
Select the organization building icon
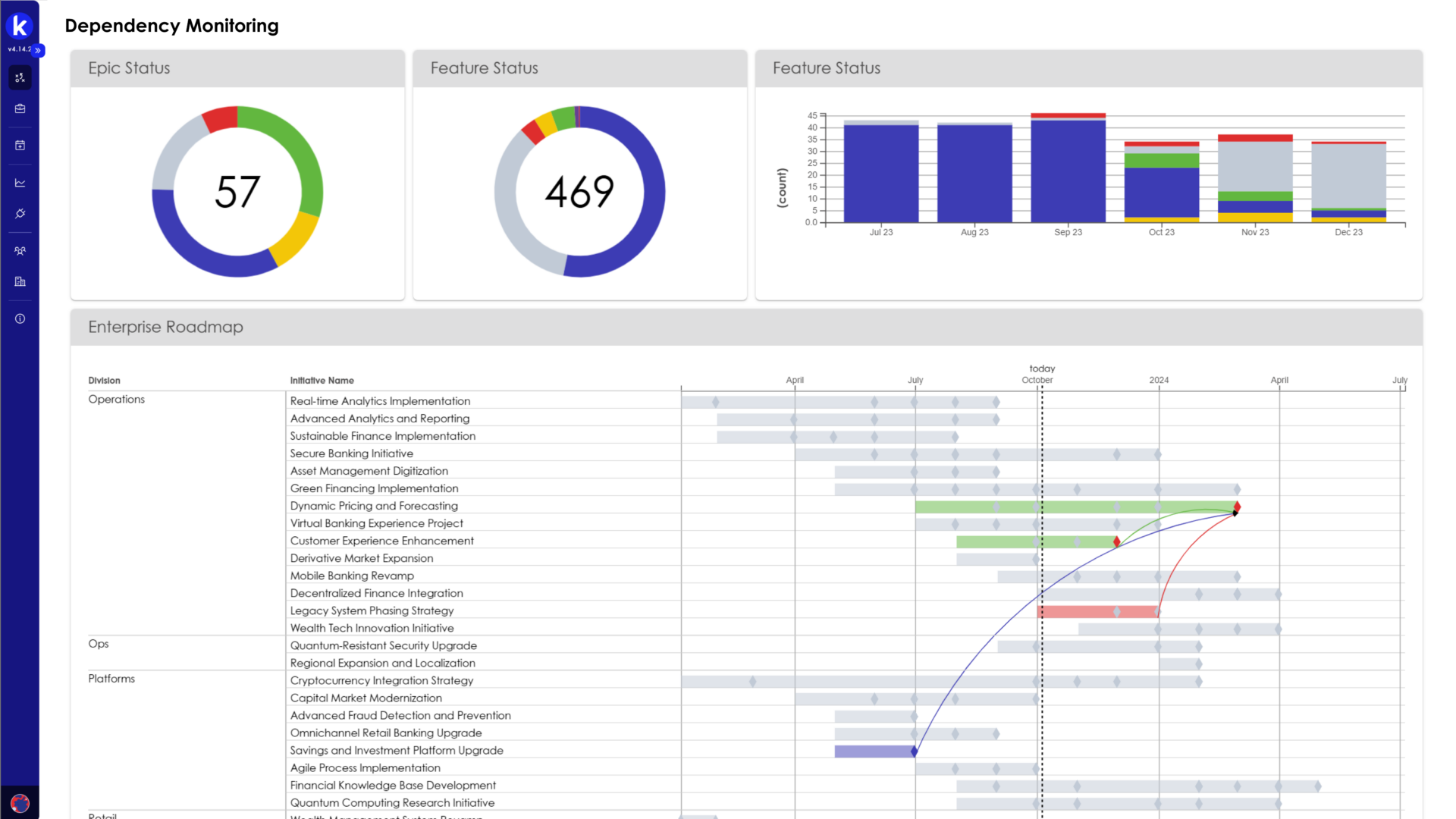(20, 281)
